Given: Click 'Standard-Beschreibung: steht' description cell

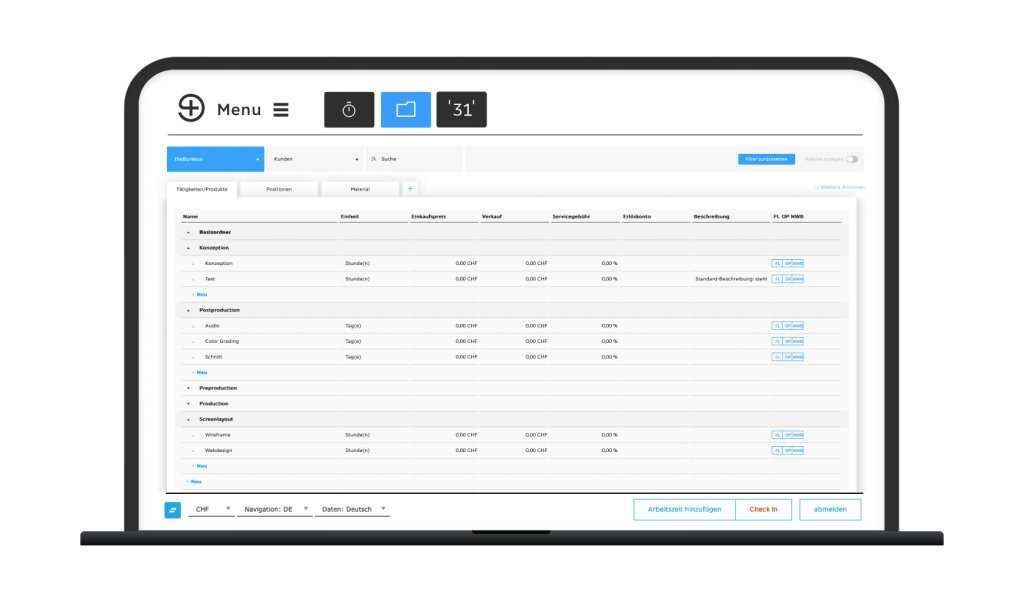Looking at the screenshot, I should pos(731,279).
